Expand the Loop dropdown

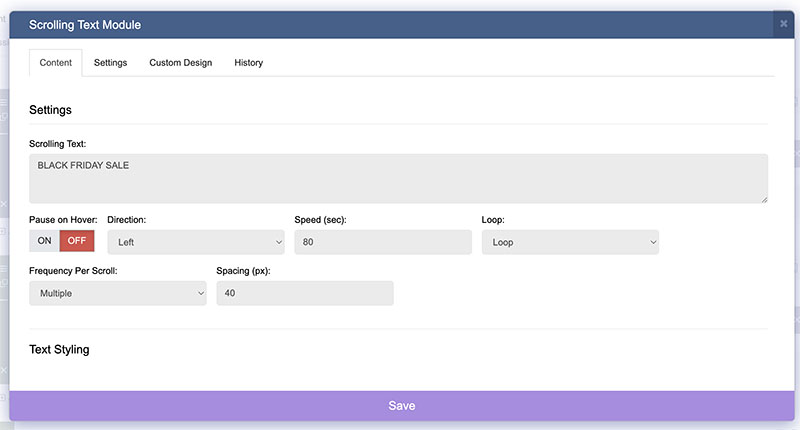(570, 242)
